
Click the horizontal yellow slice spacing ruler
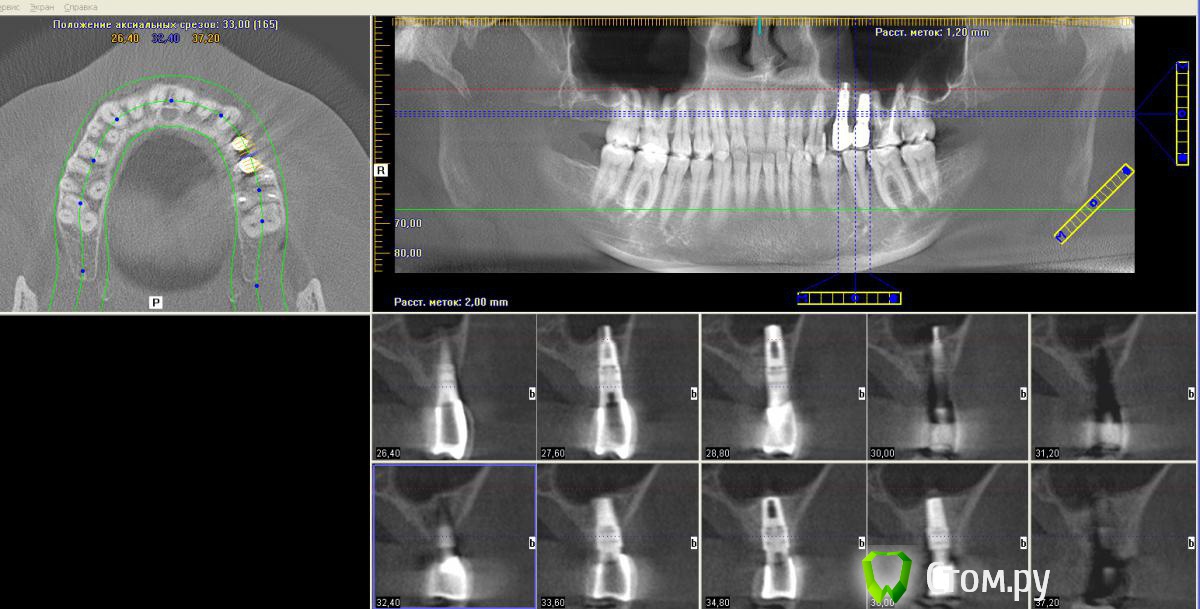pos(849,298)
